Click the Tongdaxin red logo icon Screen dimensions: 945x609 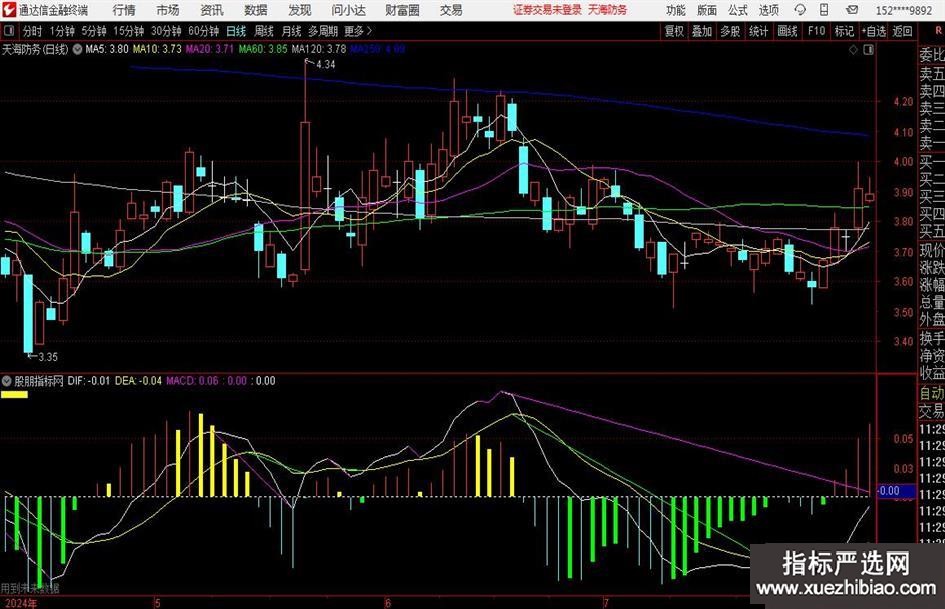(x=8, y=10)
